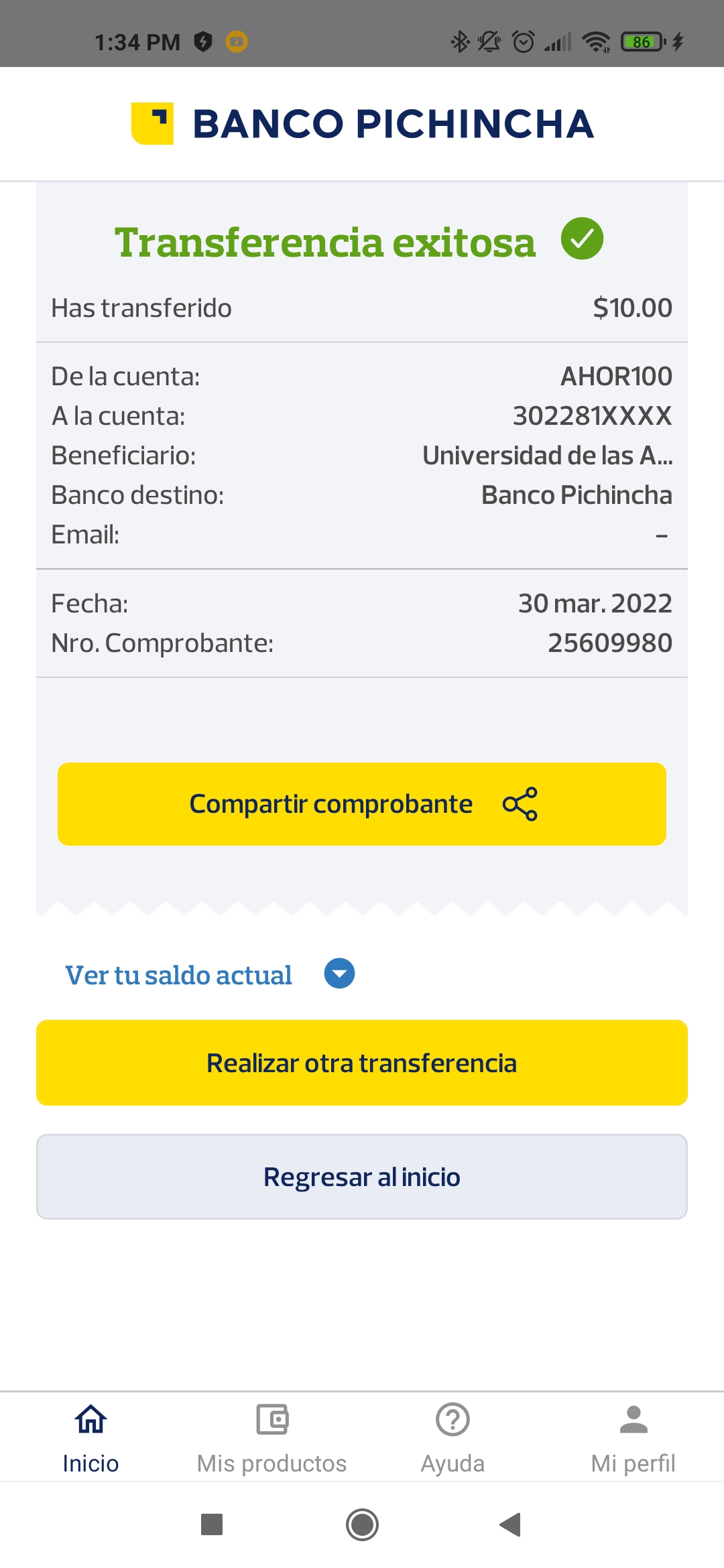Tap the question mark Ayuda icon

452,1419
